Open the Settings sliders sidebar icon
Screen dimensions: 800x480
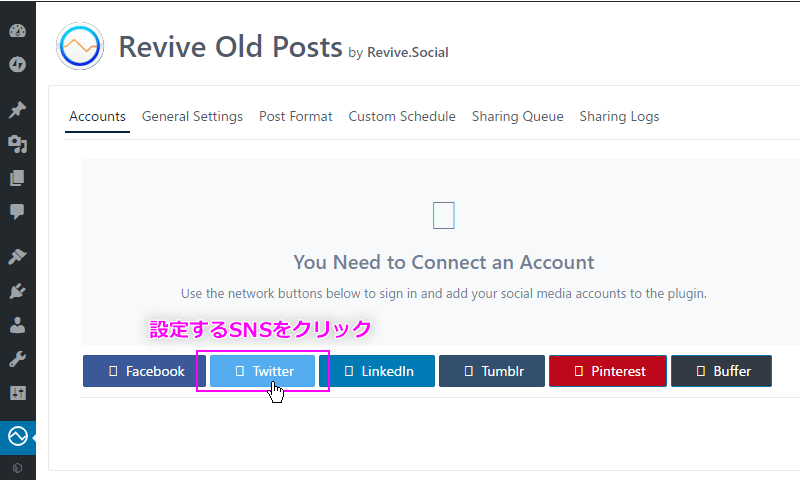pyautogui.click(x=17, y=393)
